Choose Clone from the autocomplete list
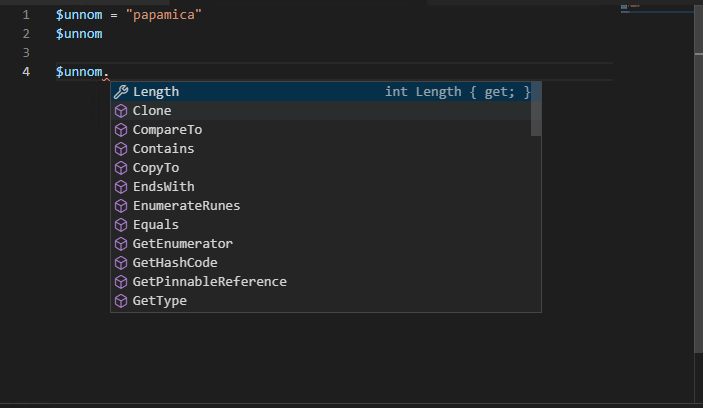Image resolution: width=703 pixels, height=408 pixels. tap(152, 111)
